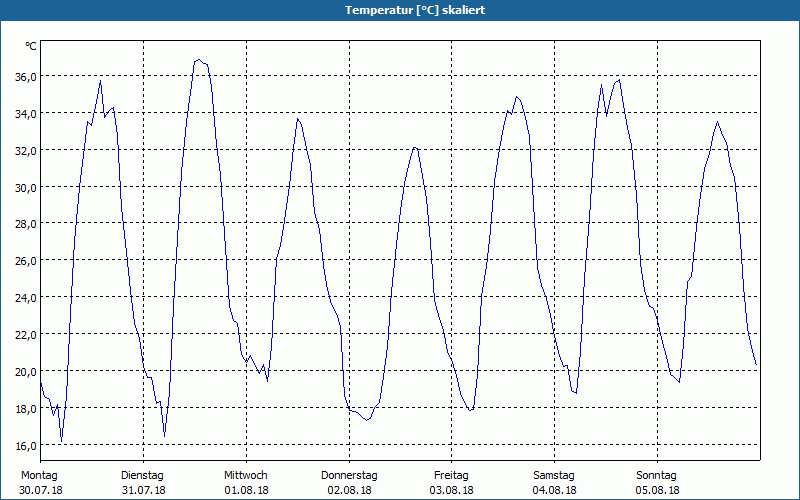
Task: Click the 22,0 y-axis label
Action: point(26,335)
